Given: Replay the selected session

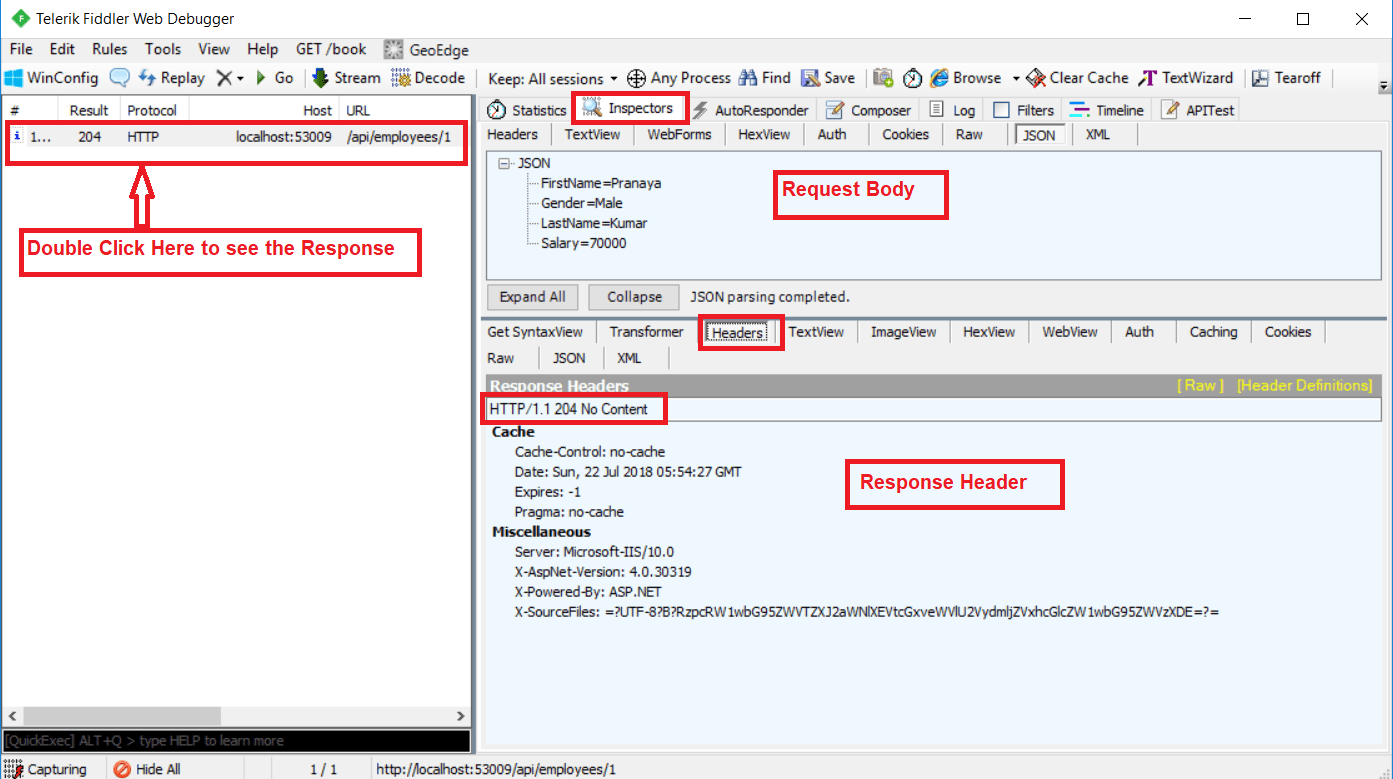Looking at the screenshot, I should click(171, 77).
